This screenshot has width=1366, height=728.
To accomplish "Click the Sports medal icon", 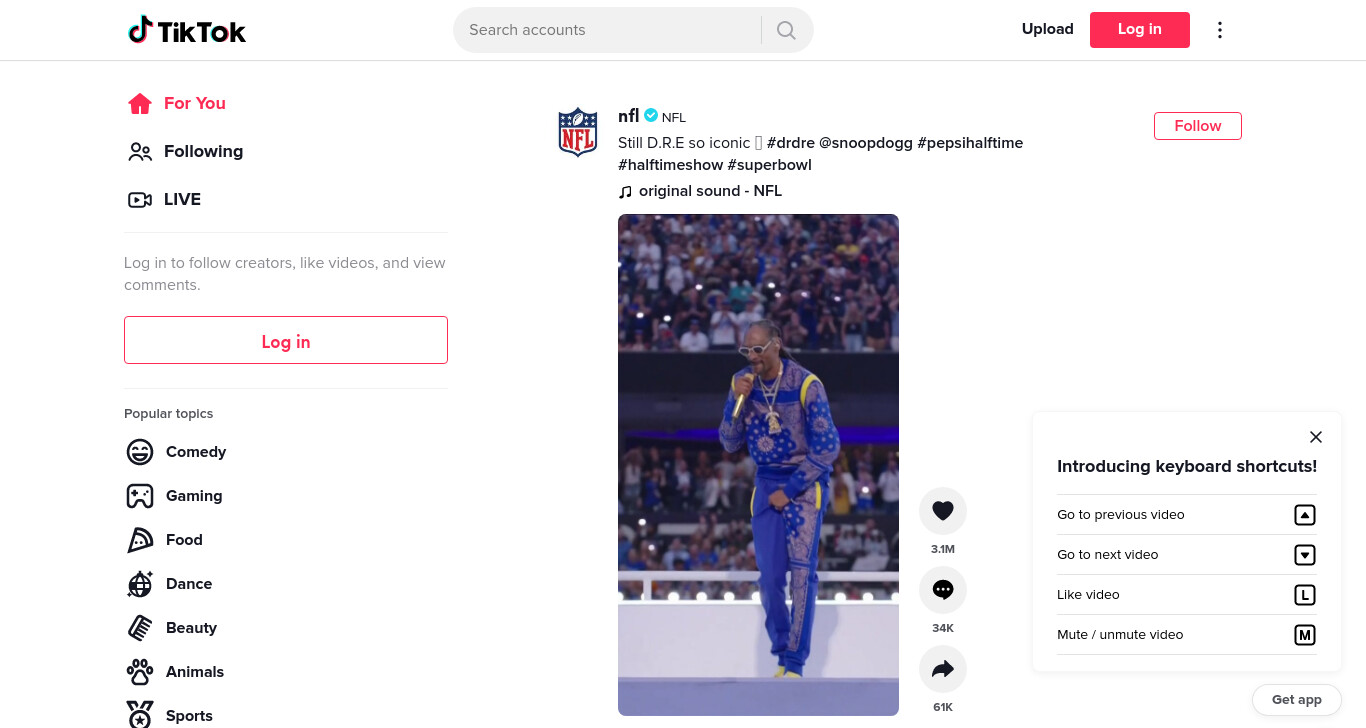I will click(x=140, y=715).
